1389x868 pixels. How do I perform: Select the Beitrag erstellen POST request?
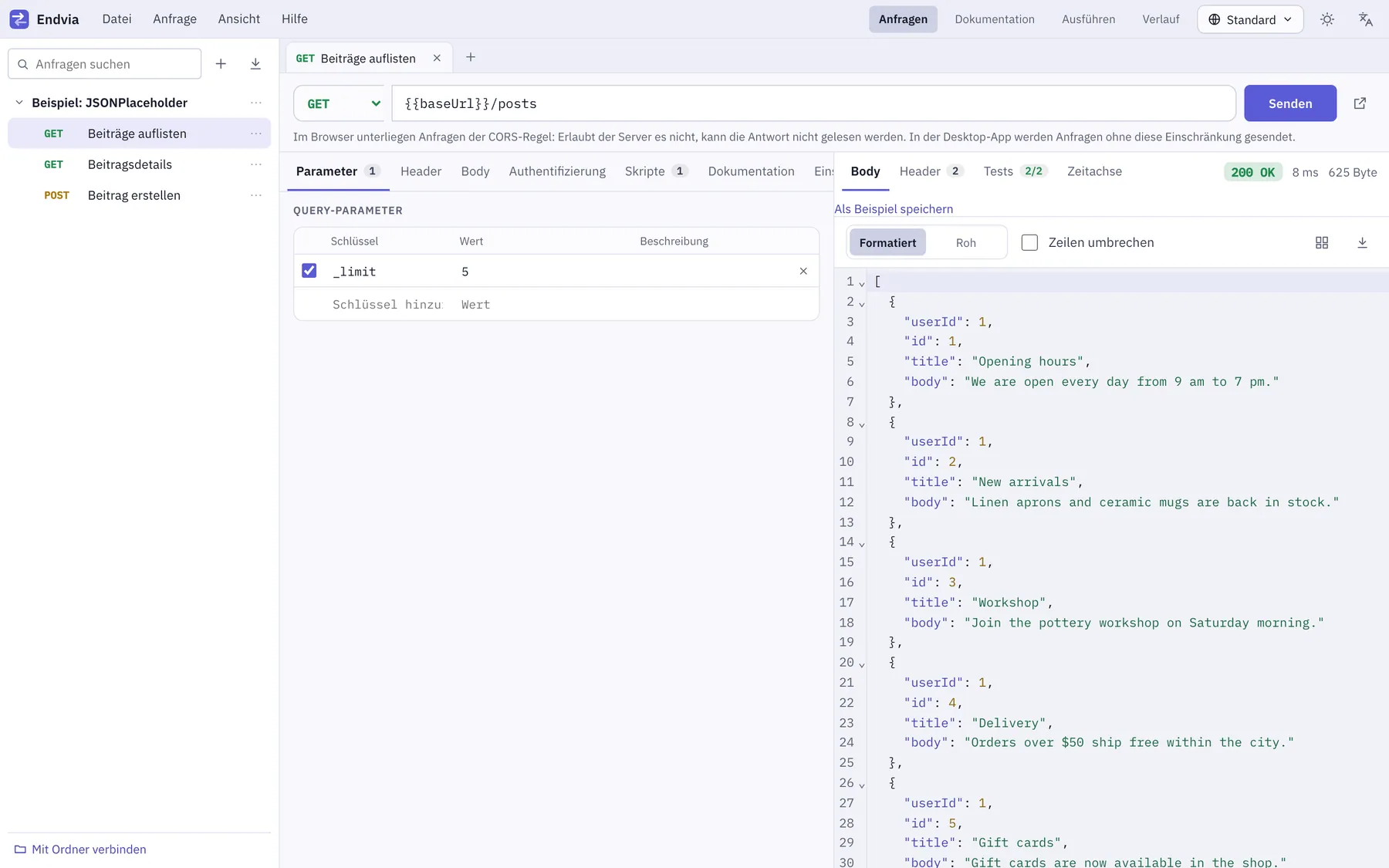(139, 195)
